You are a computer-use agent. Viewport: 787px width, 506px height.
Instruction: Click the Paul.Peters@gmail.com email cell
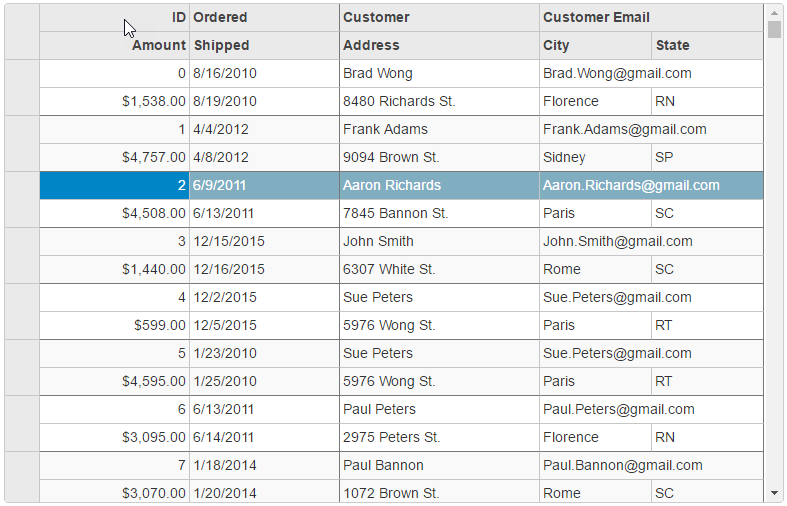pyautogui.click(x=651, y=409)
